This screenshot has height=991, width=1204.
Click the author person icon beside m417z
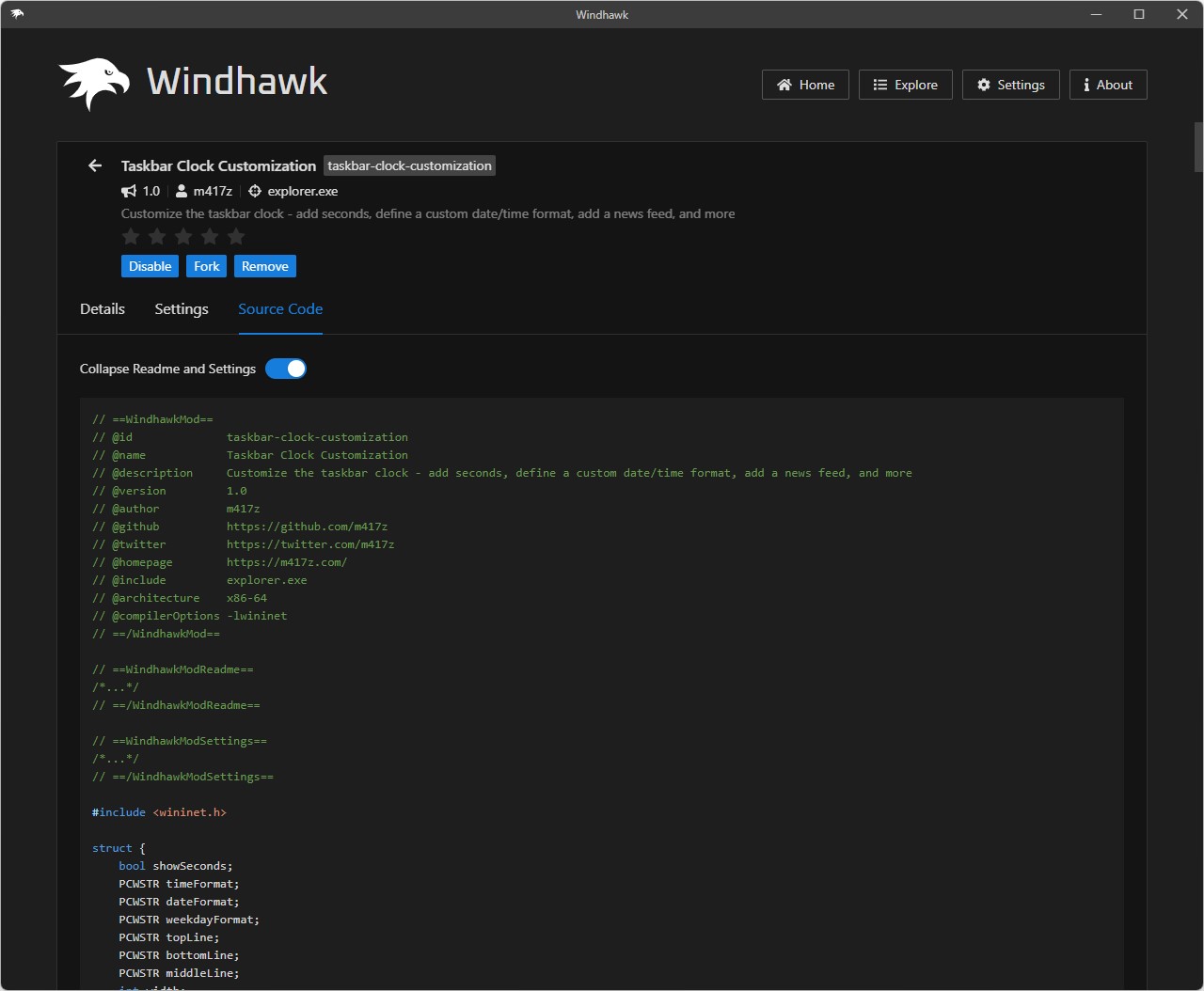point(182,191)
